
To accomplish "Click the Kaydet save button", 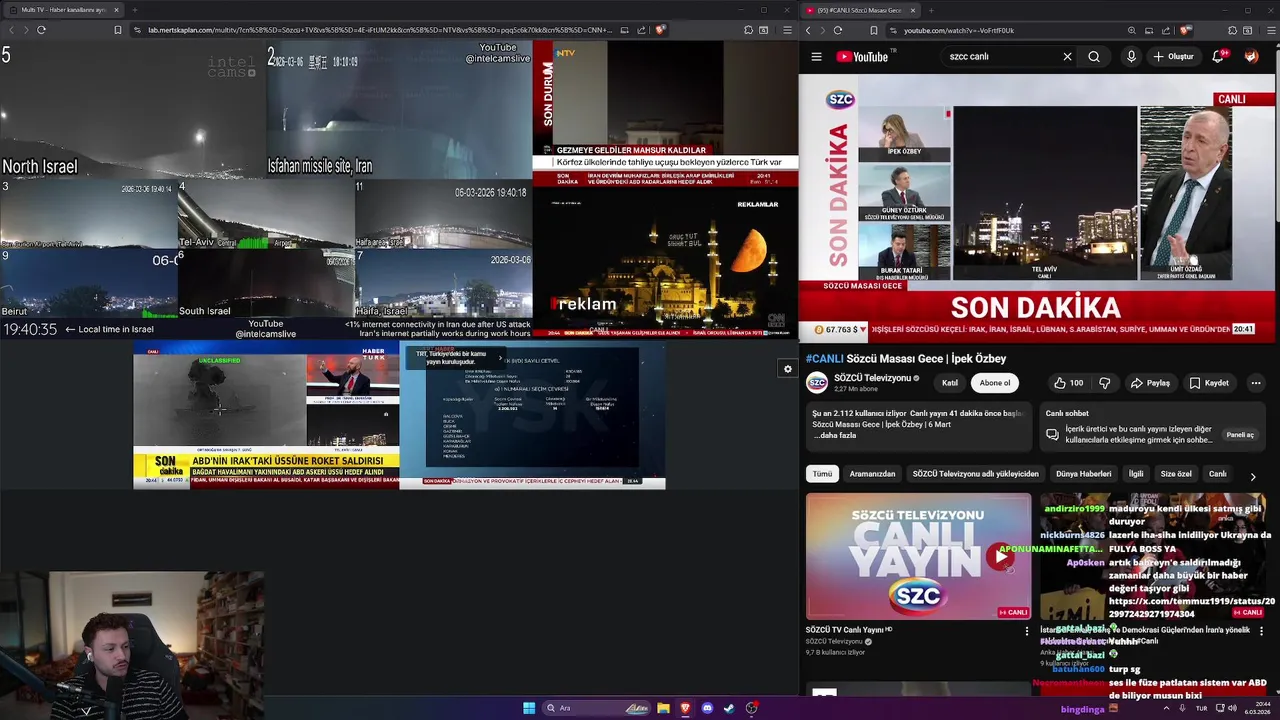I will click(x=1209, y=383).
